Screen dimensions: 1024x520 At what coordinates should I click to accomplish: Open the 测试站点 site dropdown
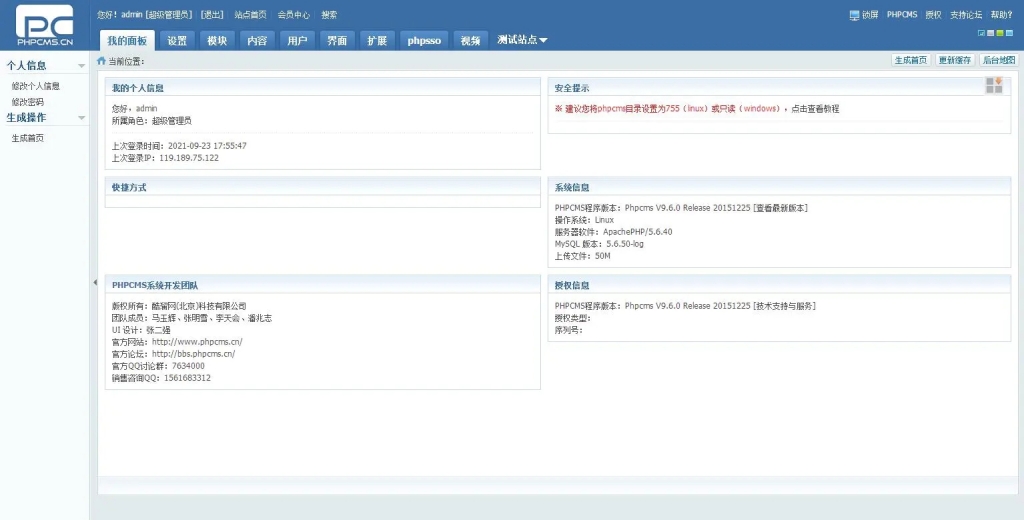[x=522, y=40]
